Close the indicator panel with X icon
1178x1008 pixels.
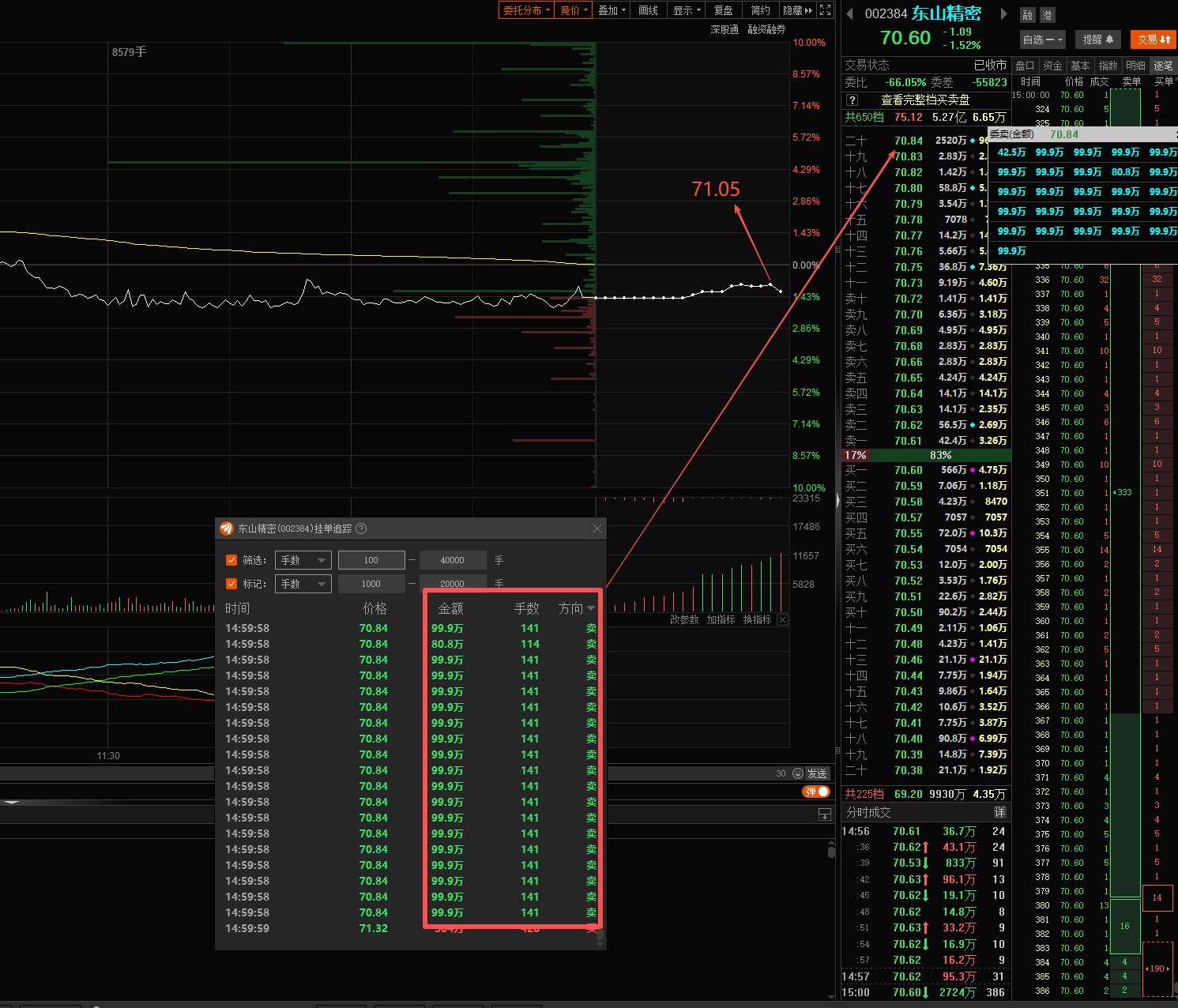(x=782, y=619)
